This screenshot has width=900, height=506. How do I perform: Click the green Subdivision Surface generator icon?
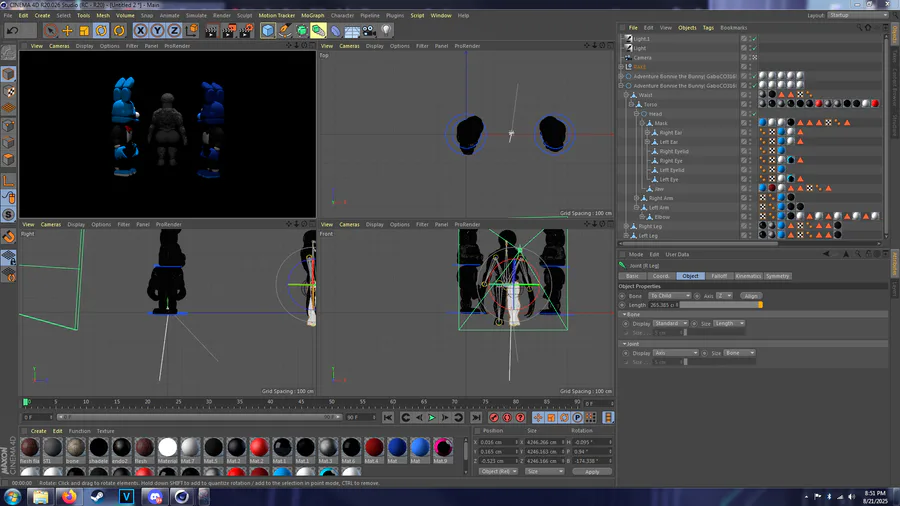(x=301, y=30)
